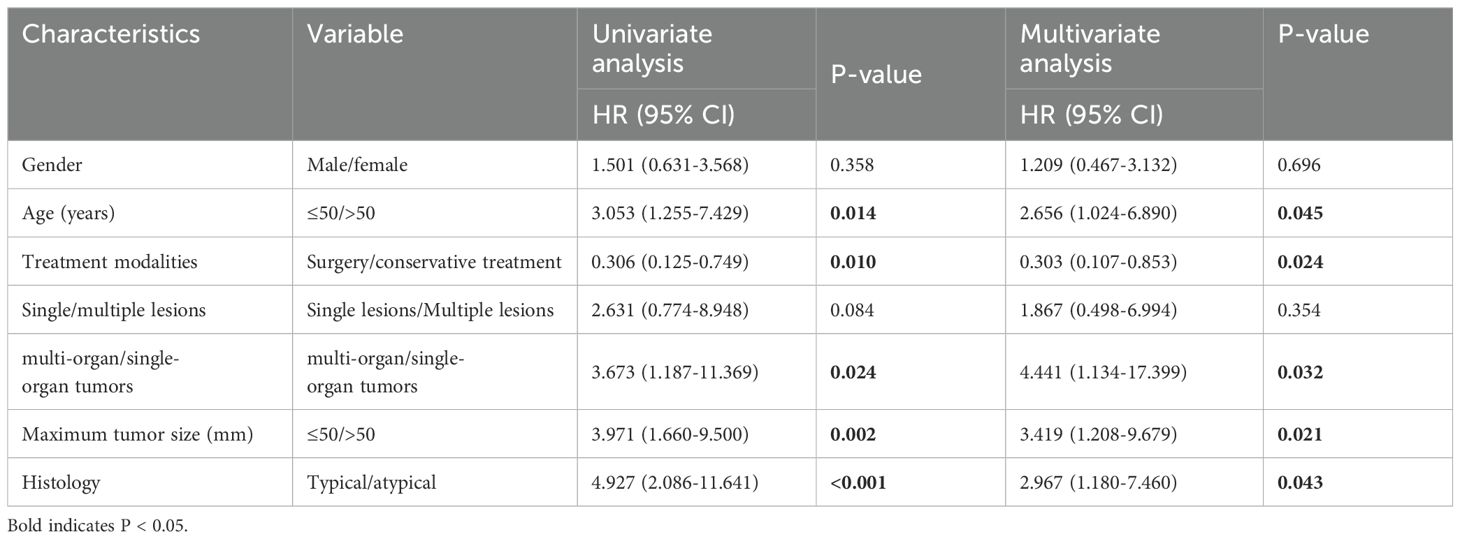Click the Variable column header
The image size is (1460, 539).
click(356, 34)
